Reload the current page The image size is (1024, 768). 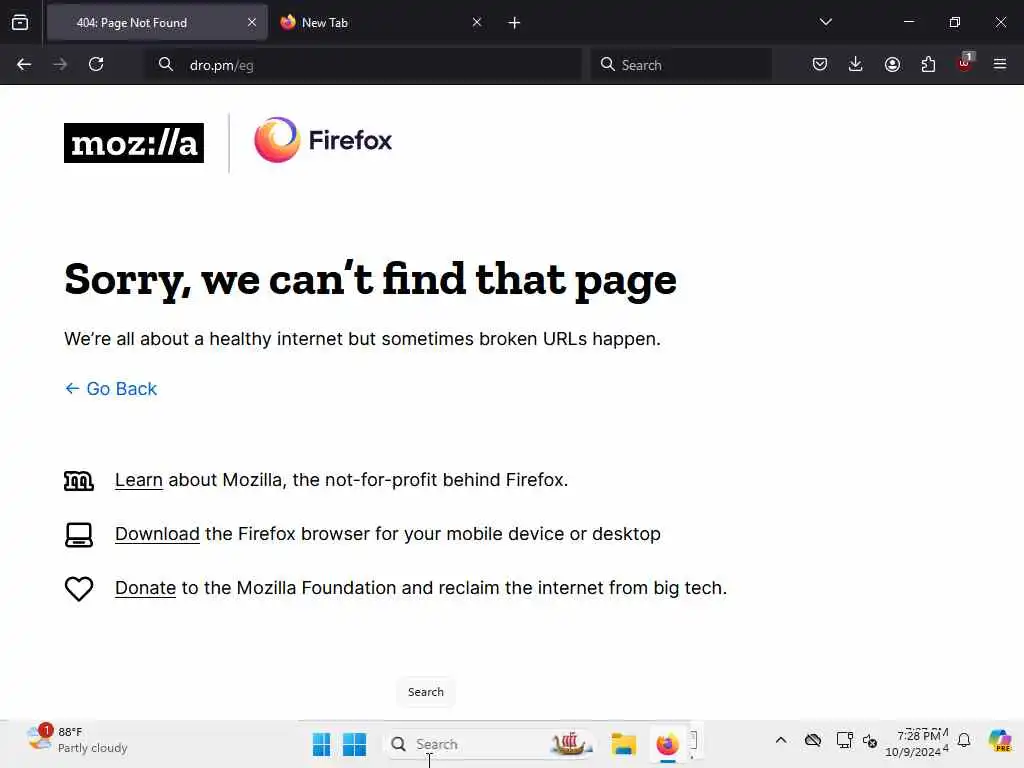(x=96, y=64)
